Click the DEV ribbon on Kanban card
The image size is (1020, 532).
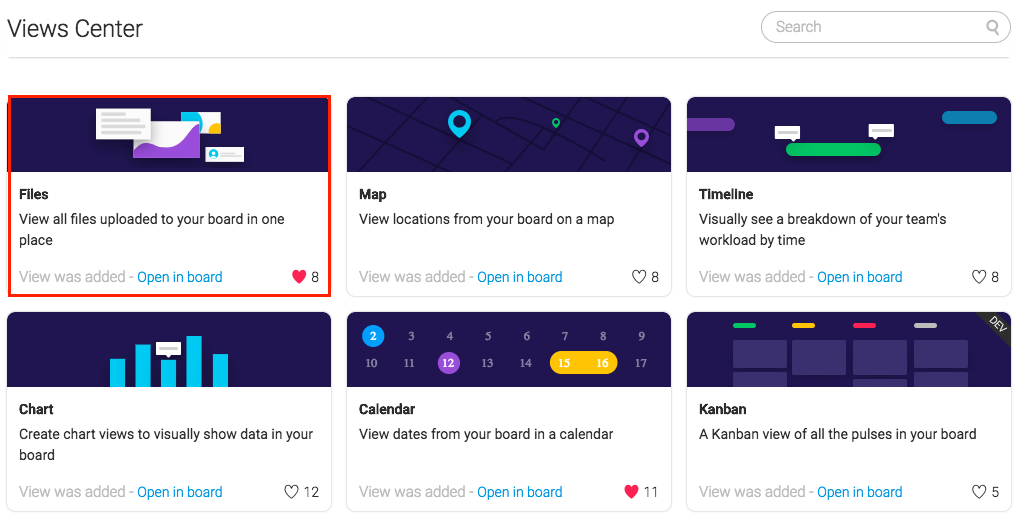point(997,324)
